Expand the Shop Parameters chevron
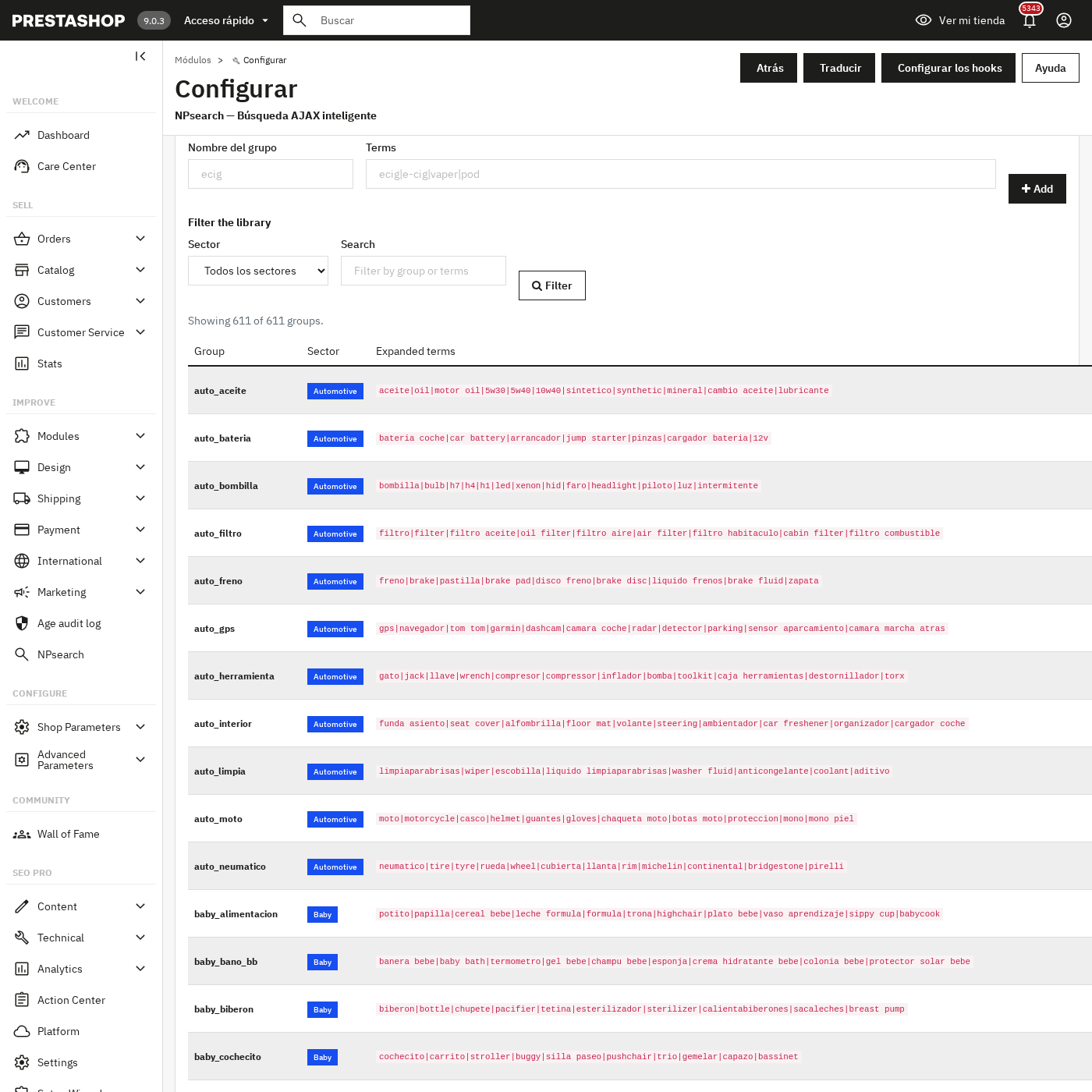This screenshot has width=1092, height=1092. pyautogui.click(x=140, y=727)
